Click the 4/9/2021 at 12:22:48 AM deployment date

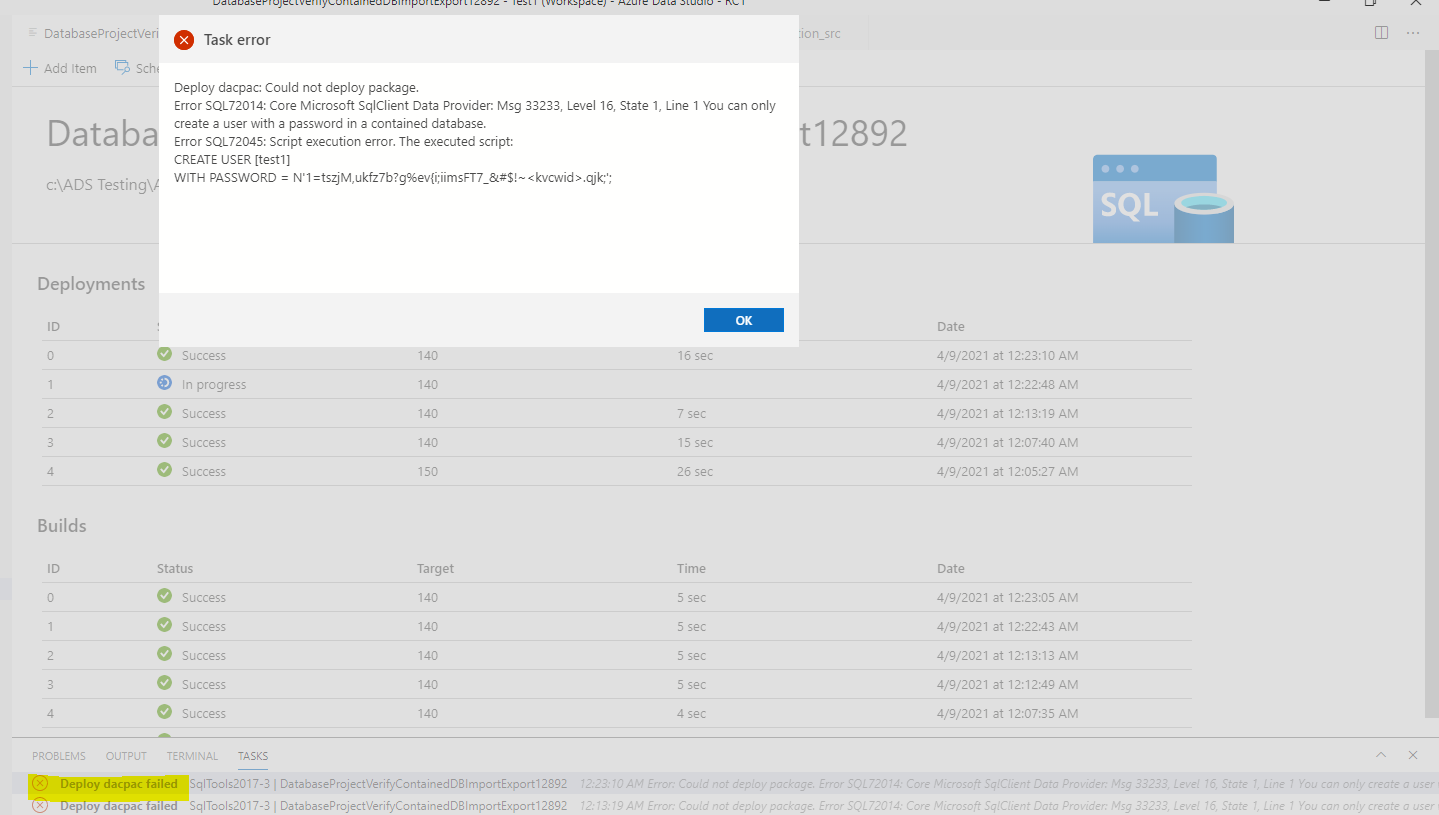coord(1007,385)
